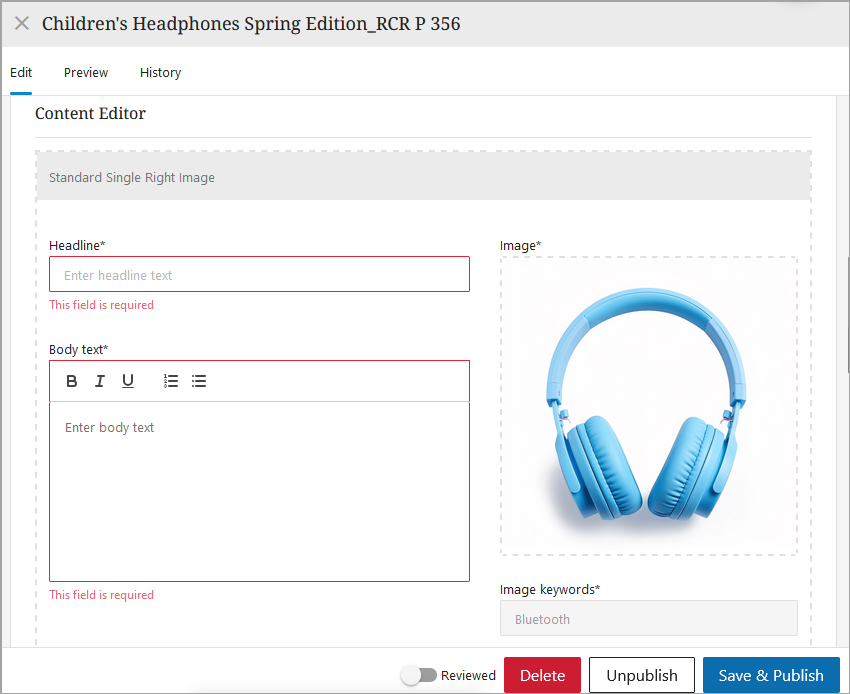The image size is (850, 694).
Task: Apply underline formatting in body text
Action: pyautogui.click(x=128, y=381)
